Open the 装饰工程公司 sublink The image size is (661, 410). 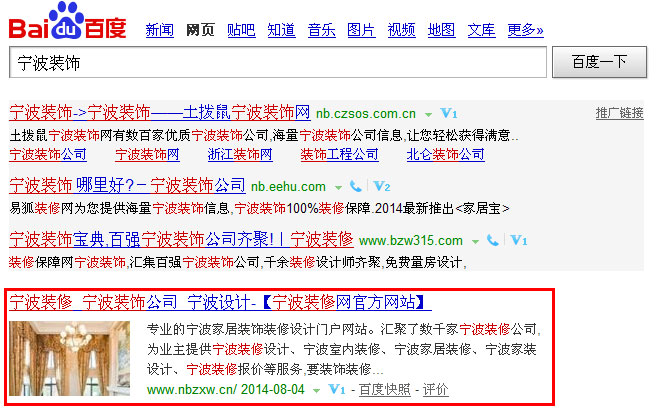click(x=339, y=155)
